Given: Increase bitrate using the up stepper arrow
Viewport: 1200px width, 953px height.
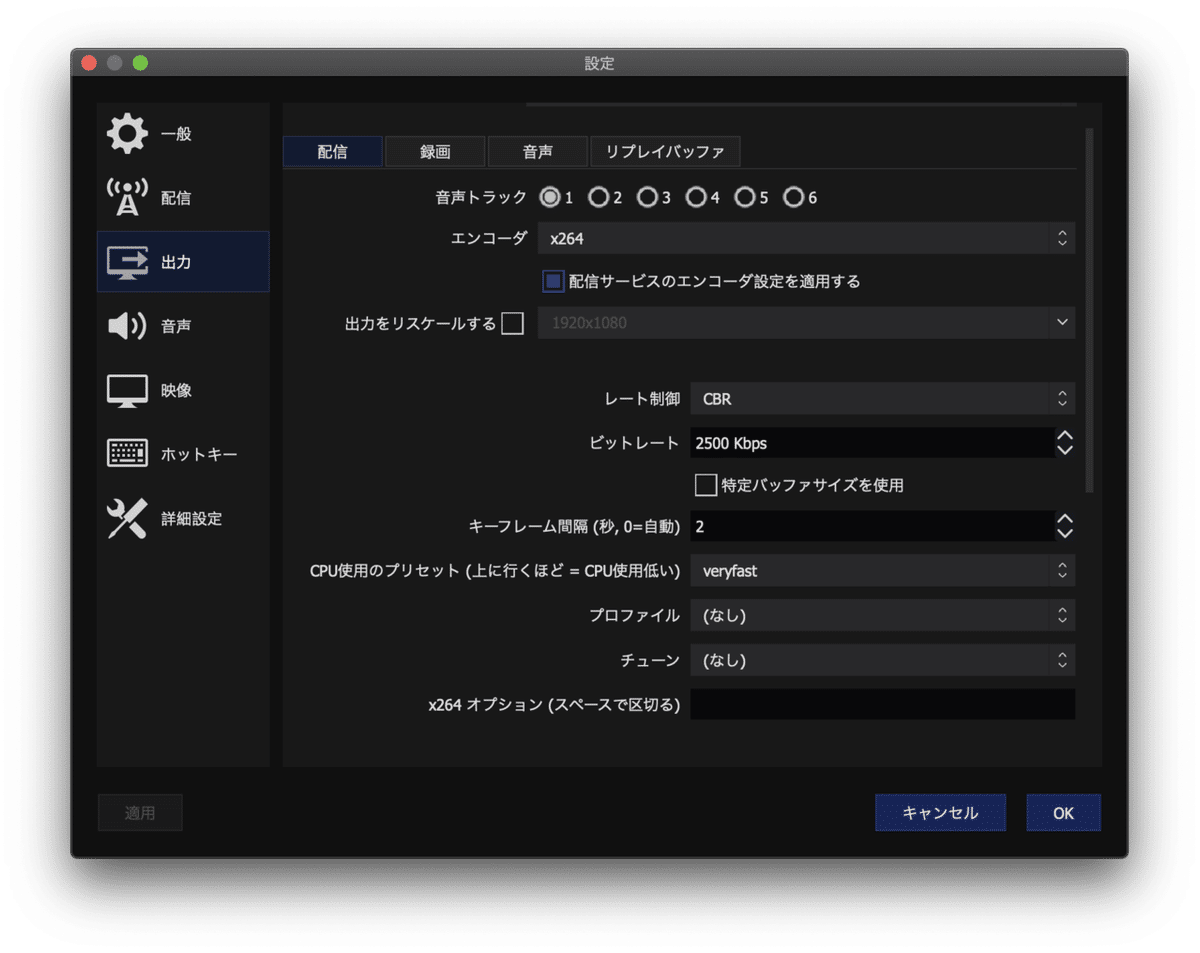Looking at the screenshot, I should [x=1066, y=437].
